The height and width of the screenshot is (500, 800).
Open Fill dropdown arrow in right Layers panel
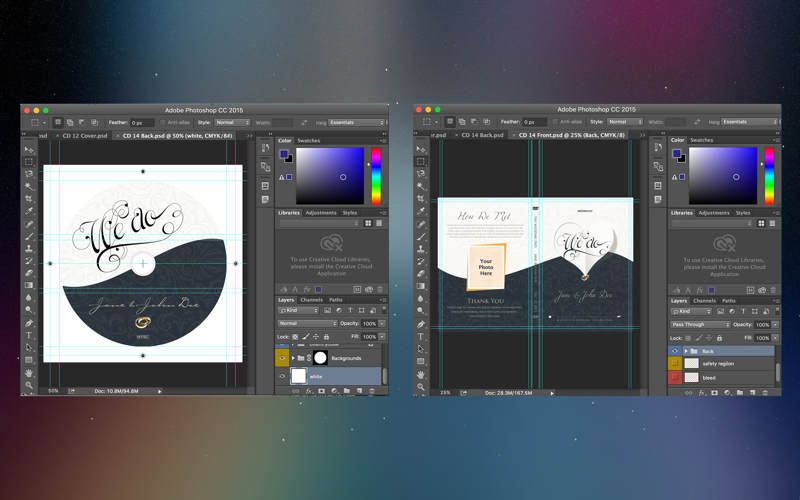click(776, 338)
